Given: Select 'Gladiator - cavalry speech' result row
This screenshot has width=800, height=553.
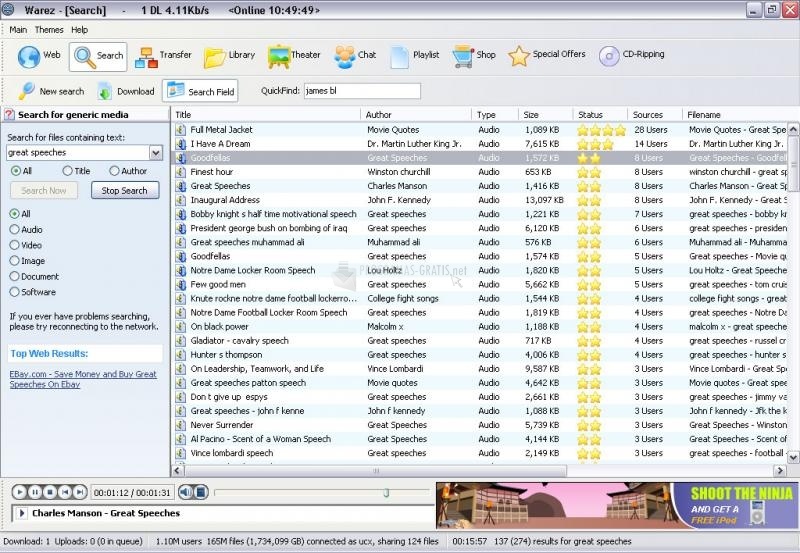Looking at the screenshot, I should pos(480,341).
